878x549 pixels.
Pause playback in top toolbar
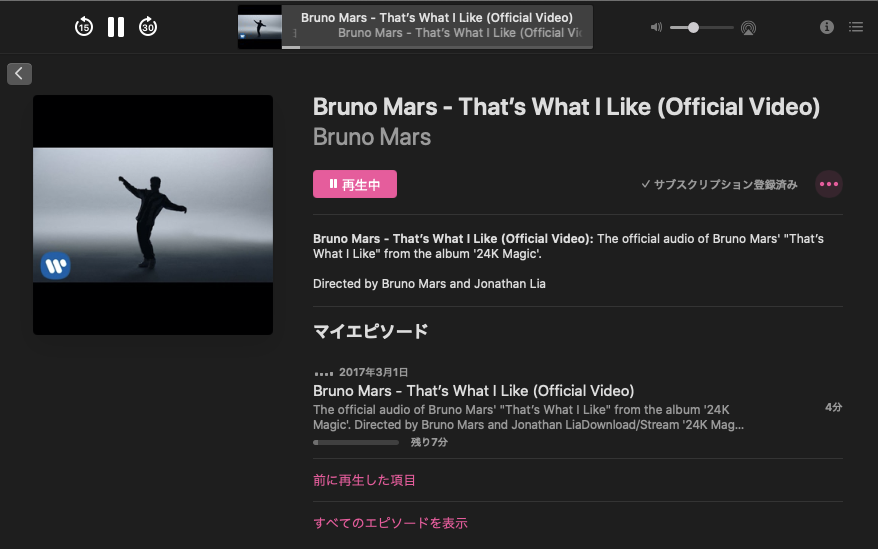pos(116,26)
